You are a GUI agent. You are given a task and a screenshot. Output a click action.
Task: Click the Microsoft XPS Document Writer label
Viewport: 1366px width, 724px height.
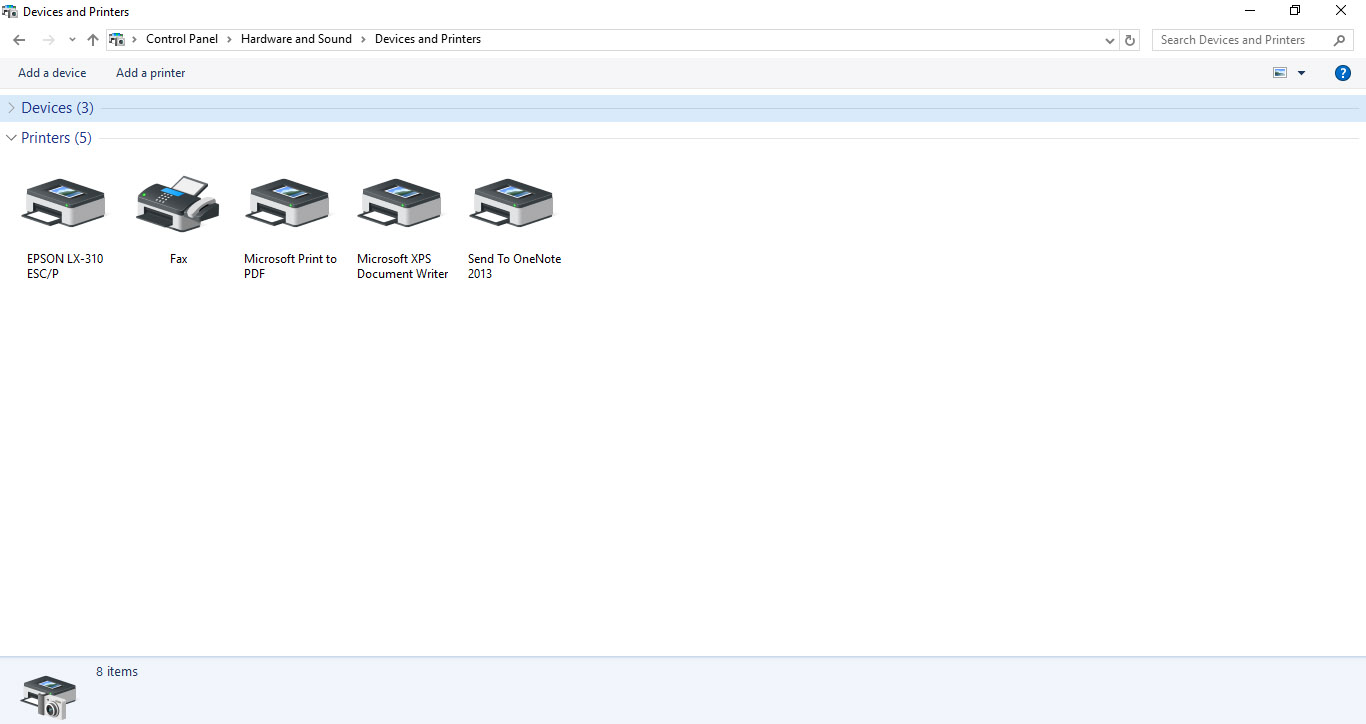(402, 266)
